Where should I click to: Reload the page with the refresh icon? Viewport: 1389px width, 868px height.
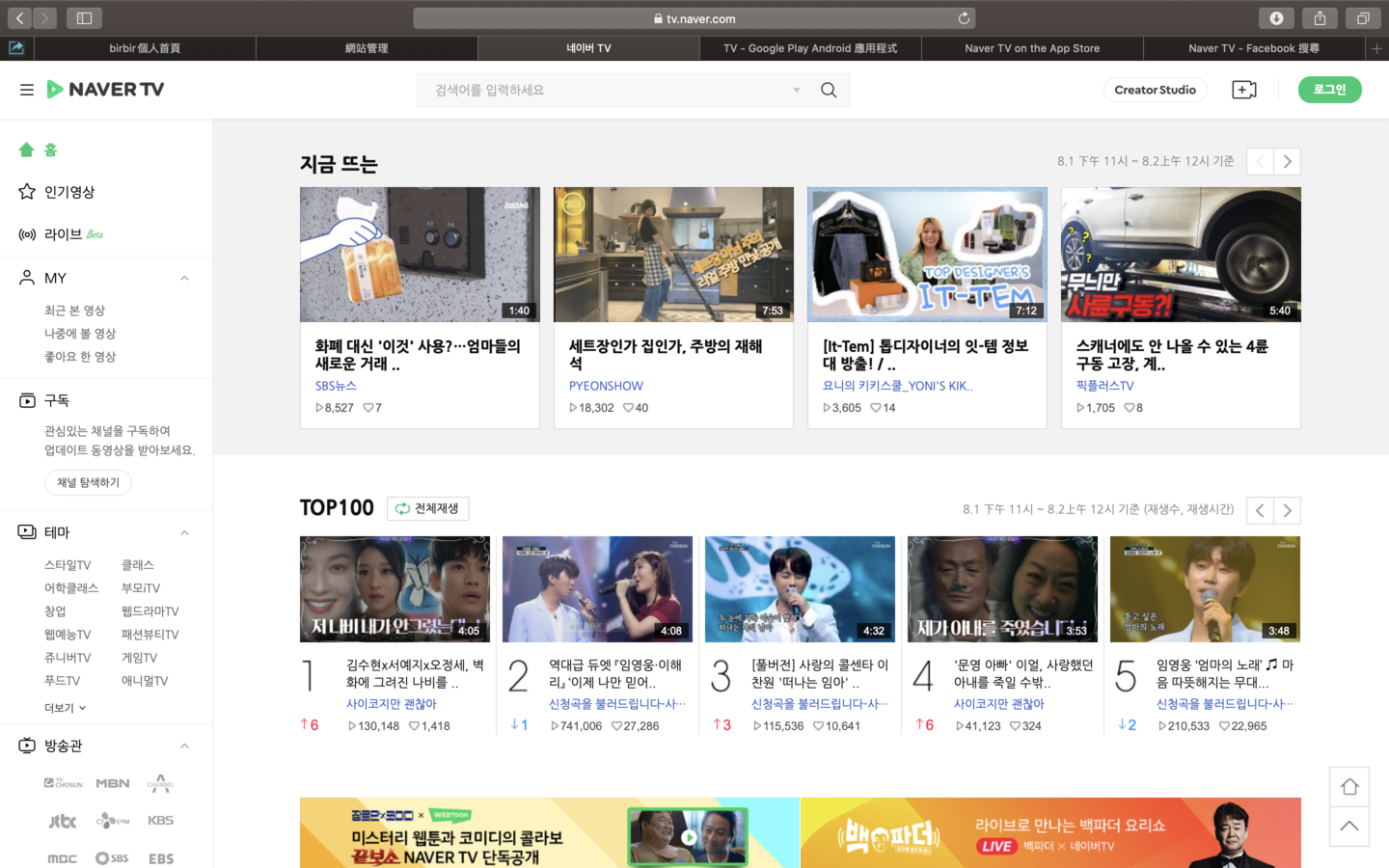964,18
